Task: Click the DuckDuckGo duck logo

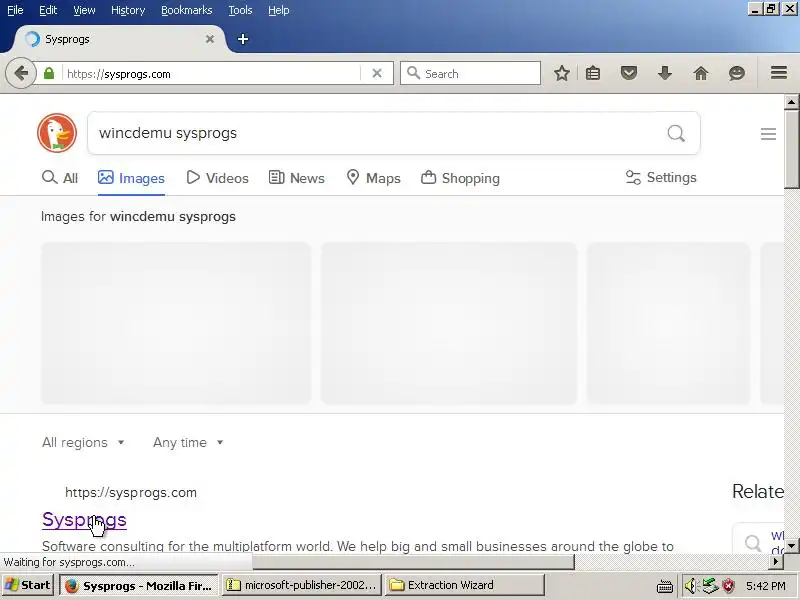Action: (57, 133)
